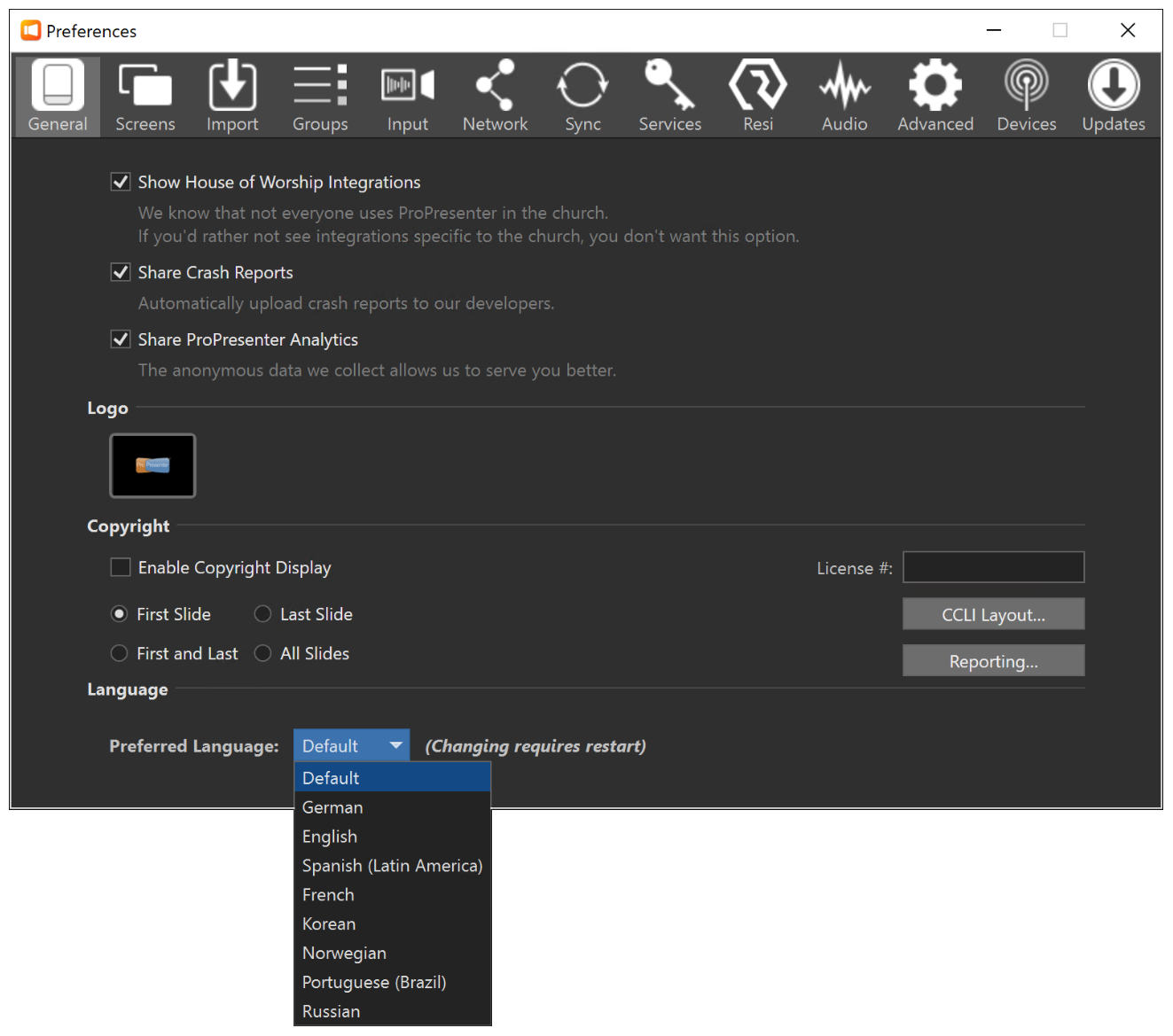The height and width of the screenshot is (1036, 1173).
Task: Choose Spanish (Latin America) language
Action: coord(393,866)
